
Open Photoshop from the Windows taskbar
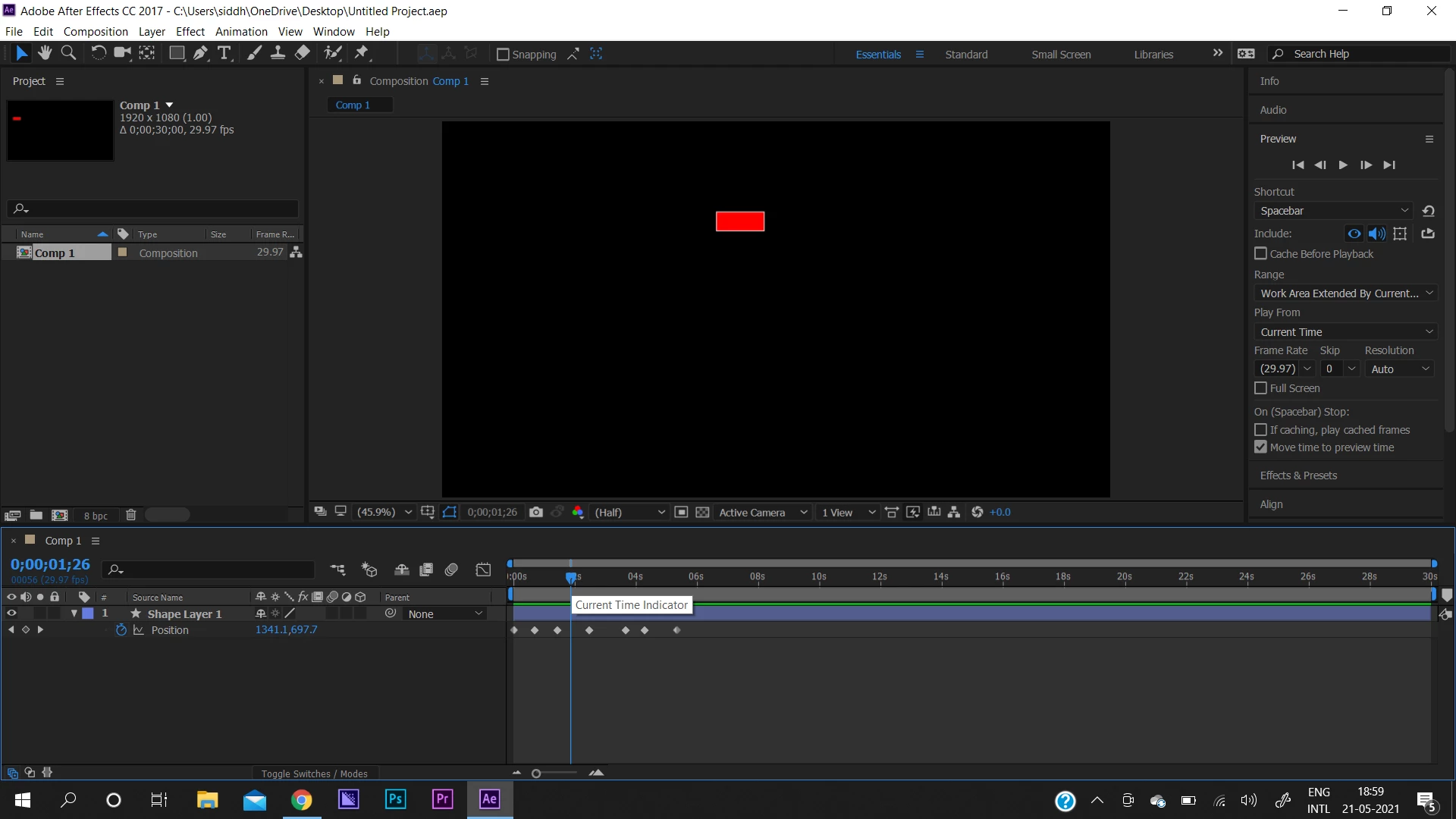(x=396, y=799)
